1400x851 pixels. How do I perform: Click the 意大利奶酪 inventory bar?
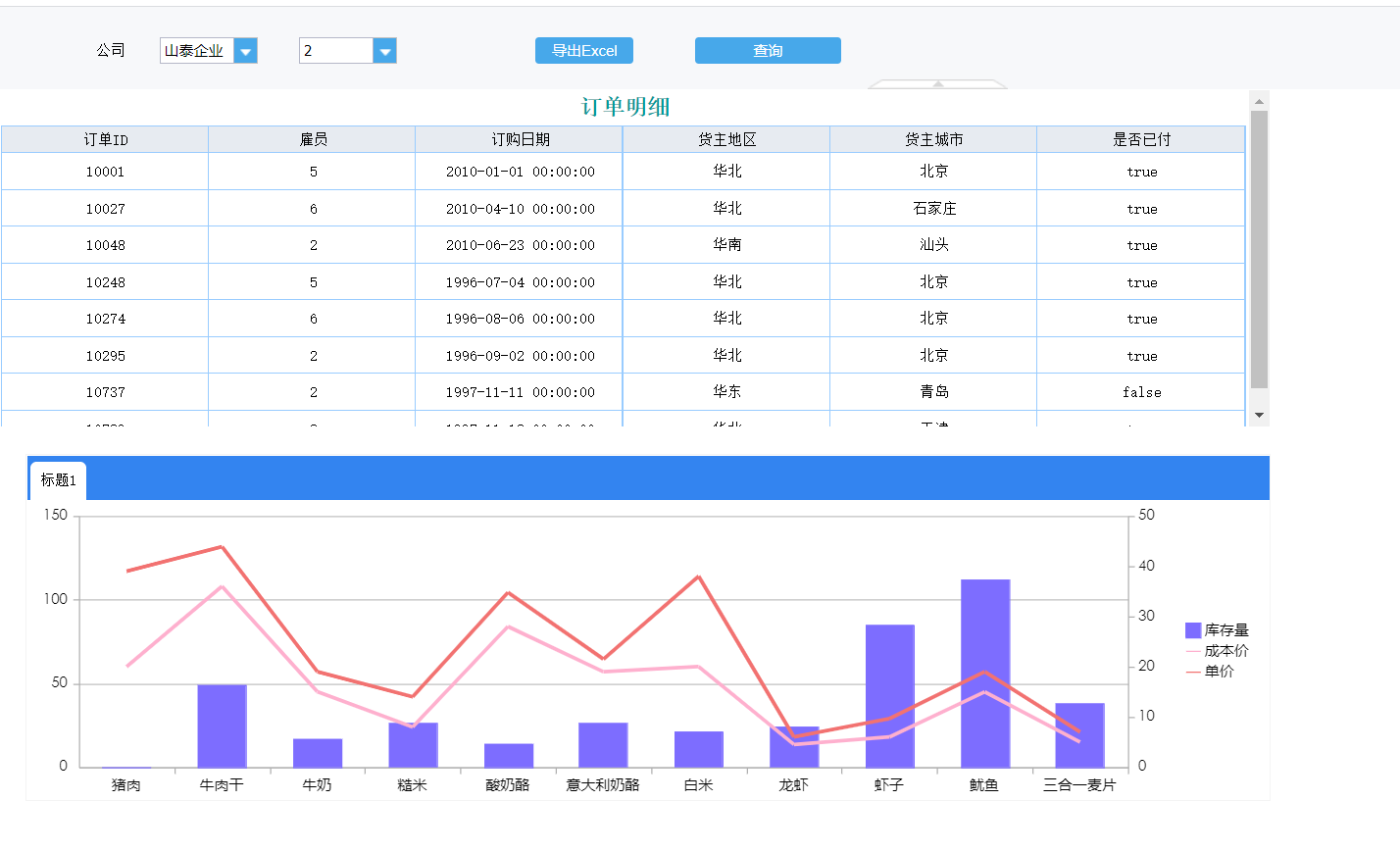click(603, 745)
